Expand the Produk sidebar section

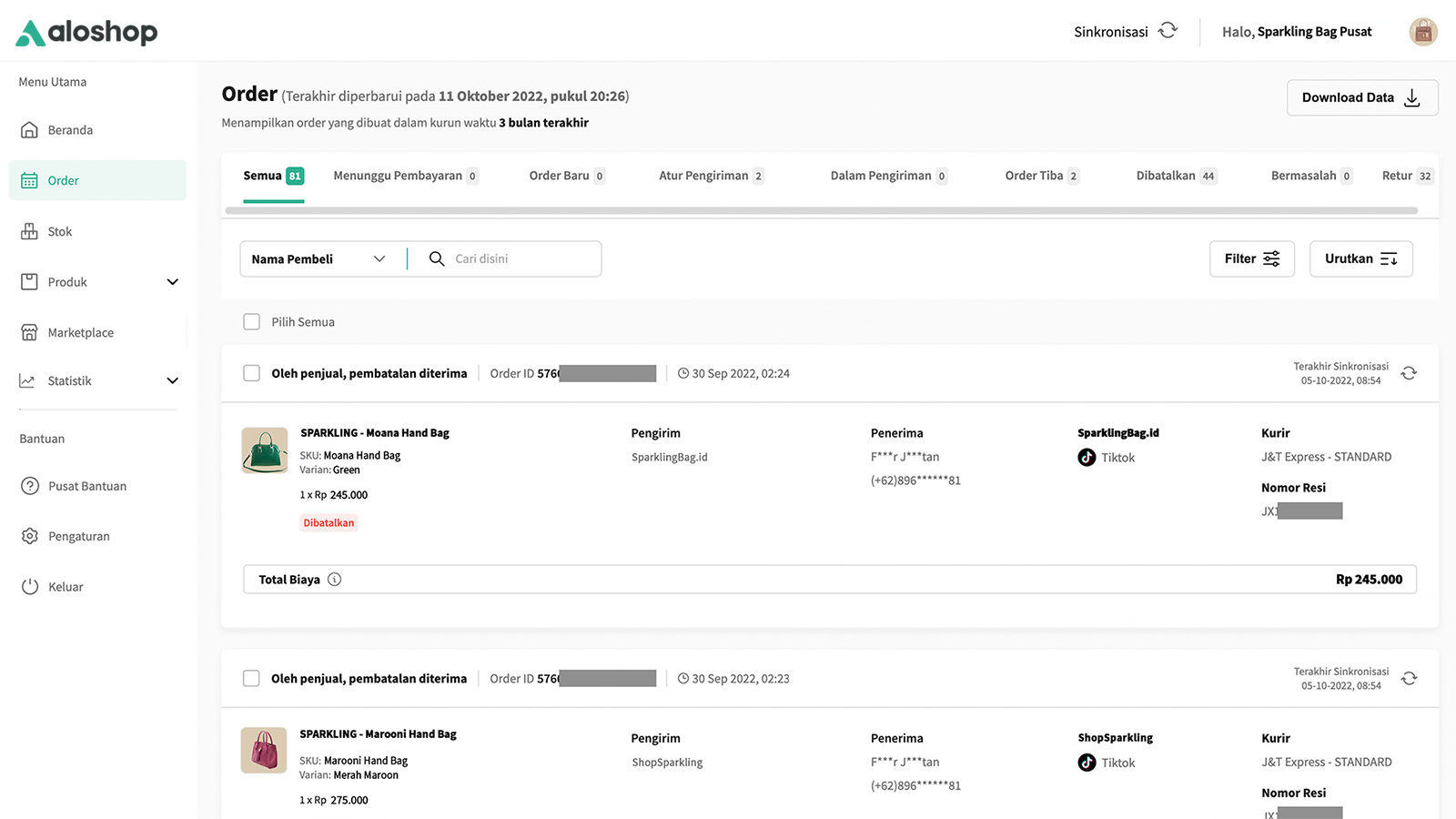pyautogui.click(x=172, y=282)
